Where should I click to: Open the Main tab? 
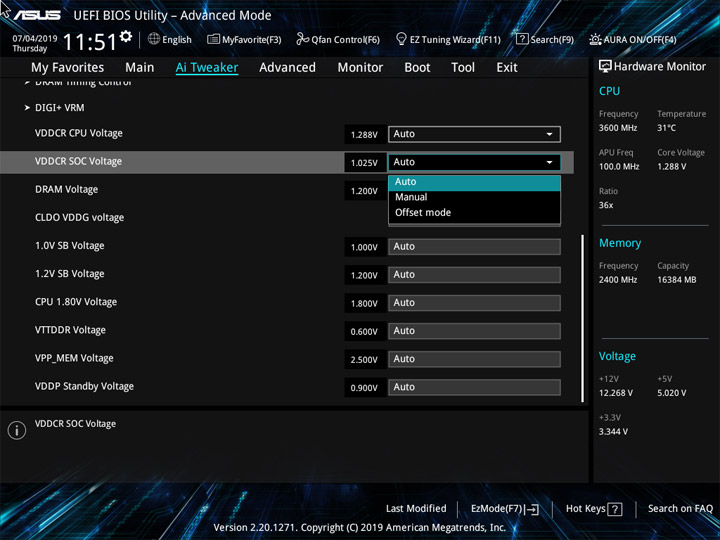(x=140, y=68)
